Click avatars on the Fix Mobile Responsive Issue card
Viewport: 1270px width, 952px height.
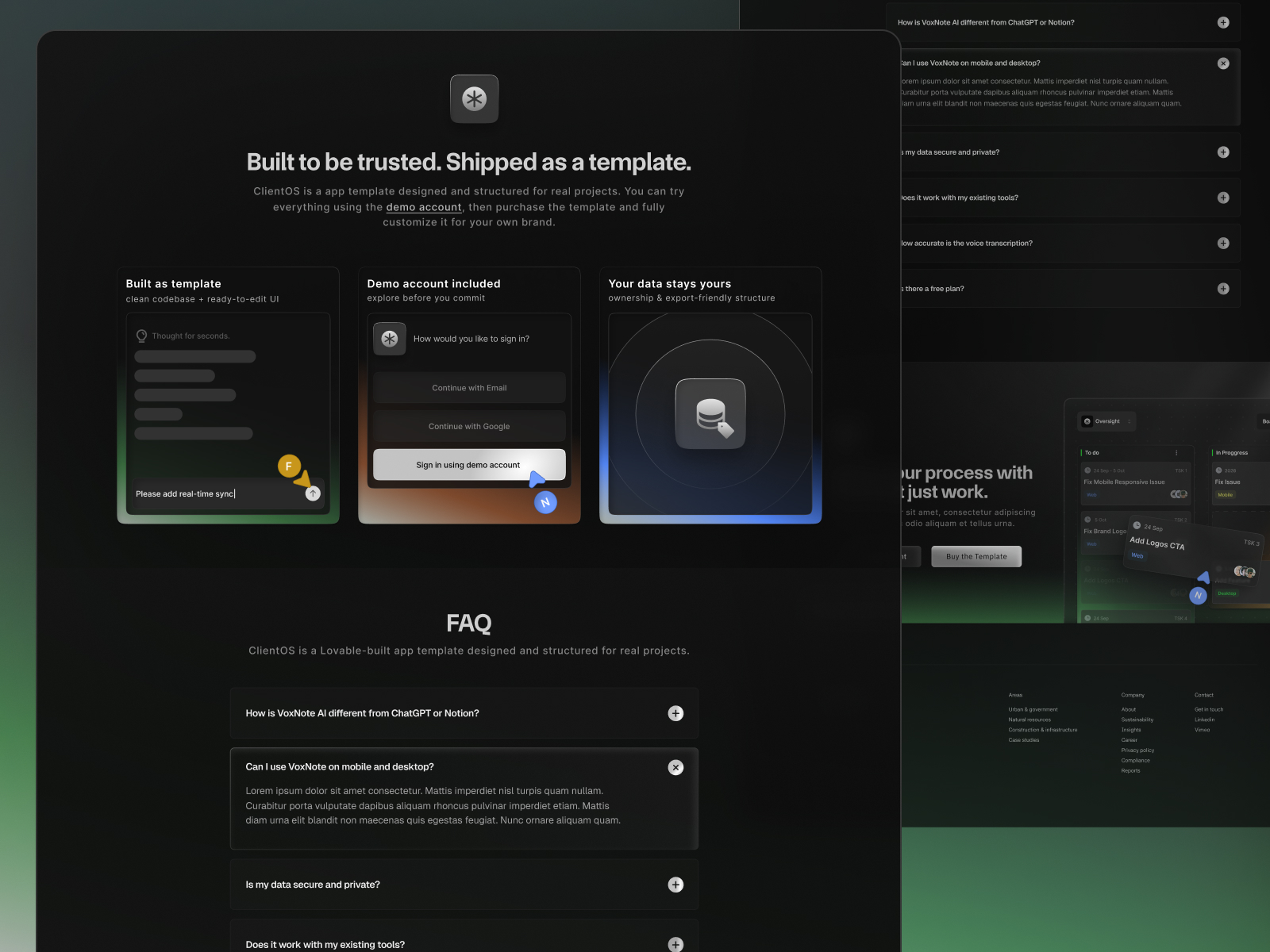click(x=1180, y=494)
